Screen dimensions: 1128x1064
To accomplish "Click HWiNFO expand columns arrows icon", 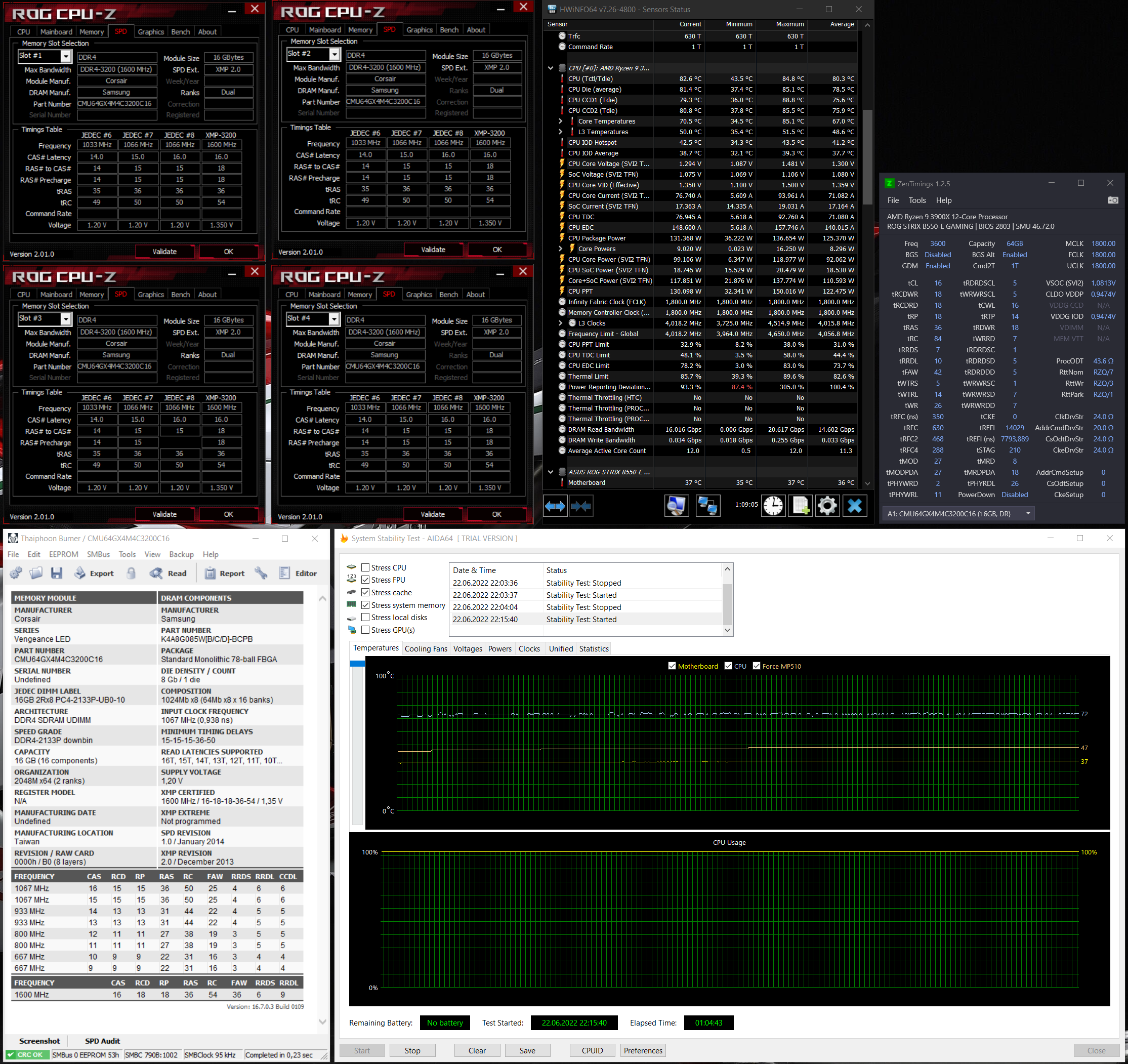I will [x=555, y=506].
